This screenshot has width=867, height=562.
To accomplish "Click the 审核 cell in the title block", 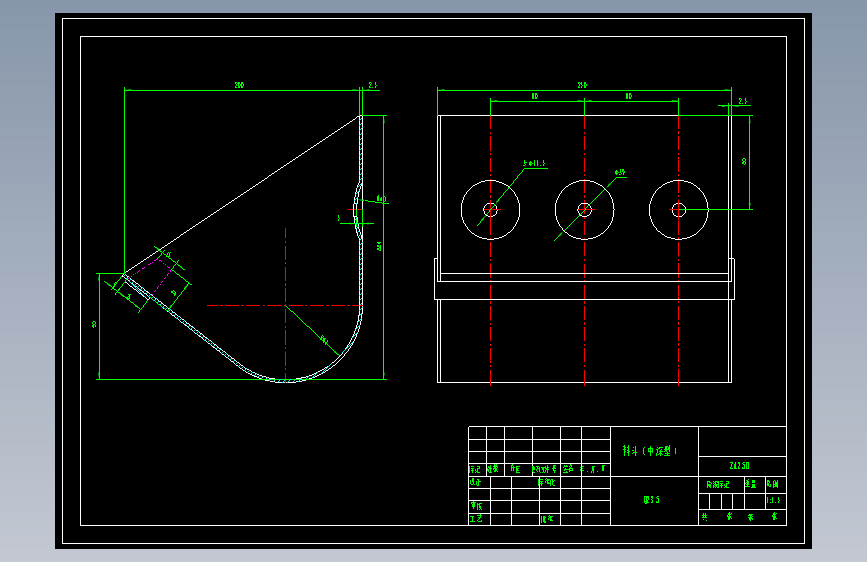I will coord(477,506).
